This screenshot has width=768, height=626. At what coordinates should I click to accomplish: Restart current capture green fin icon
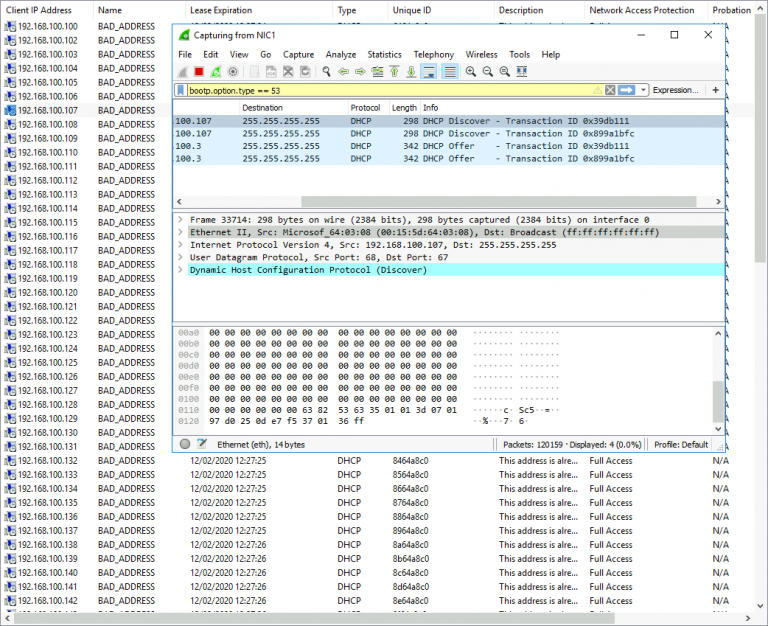tap(216, 72)
